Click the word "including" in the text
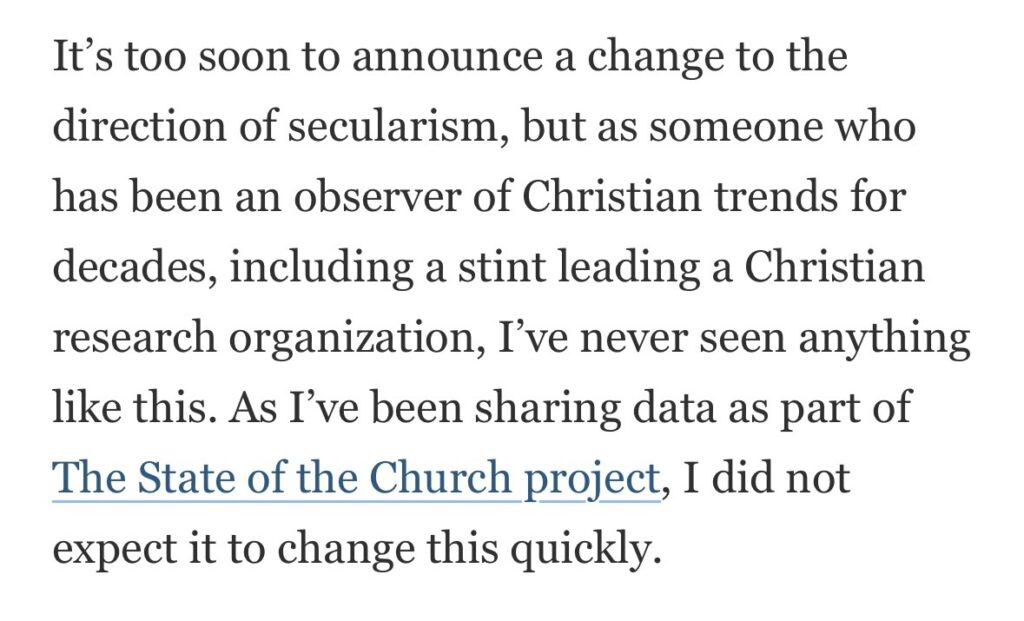This screenshot has width=1024, height=621. click(321, 268)
